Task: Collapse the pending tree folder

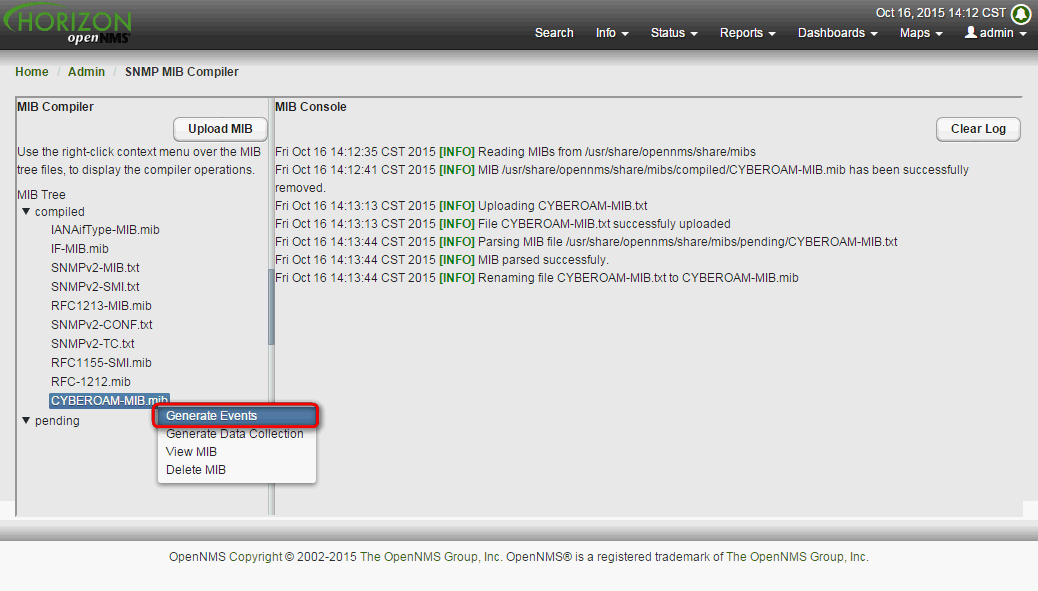Action: point(26,420)
